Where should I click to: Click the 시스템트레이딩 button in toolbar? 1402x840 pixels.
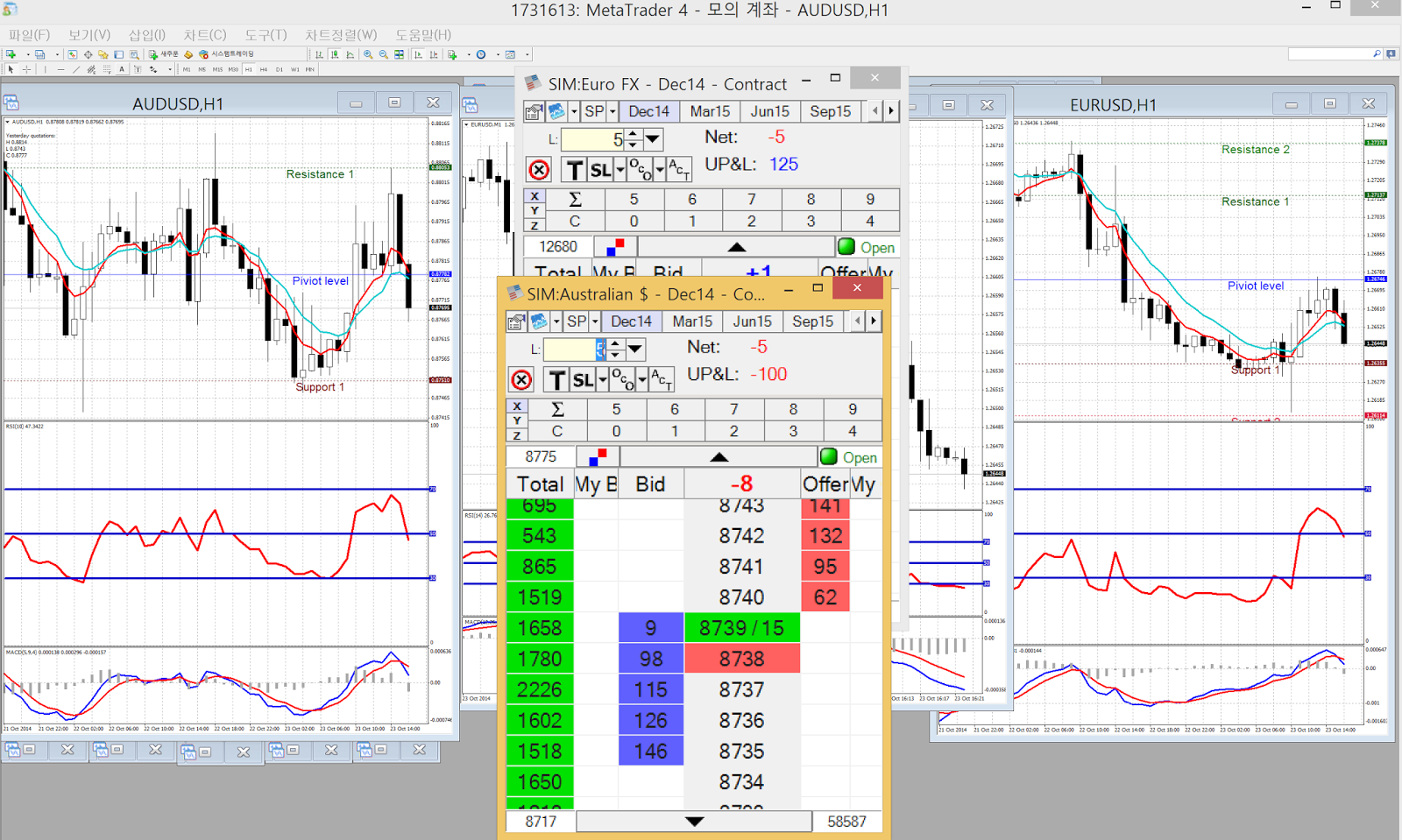(x=227, y=54)
